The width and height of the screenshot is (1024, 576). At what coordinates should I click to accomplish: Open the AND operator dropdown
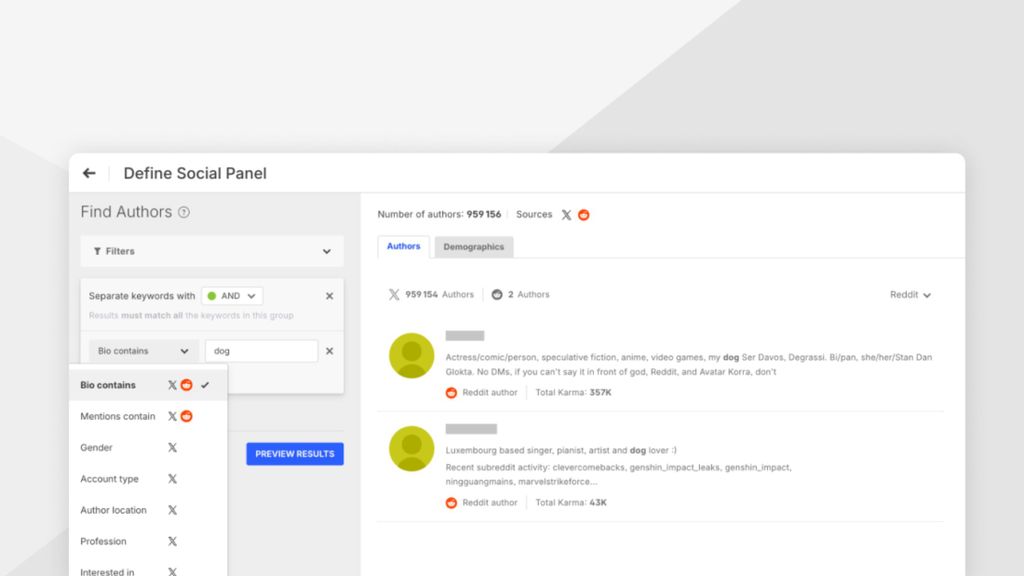tap(232, 296)
